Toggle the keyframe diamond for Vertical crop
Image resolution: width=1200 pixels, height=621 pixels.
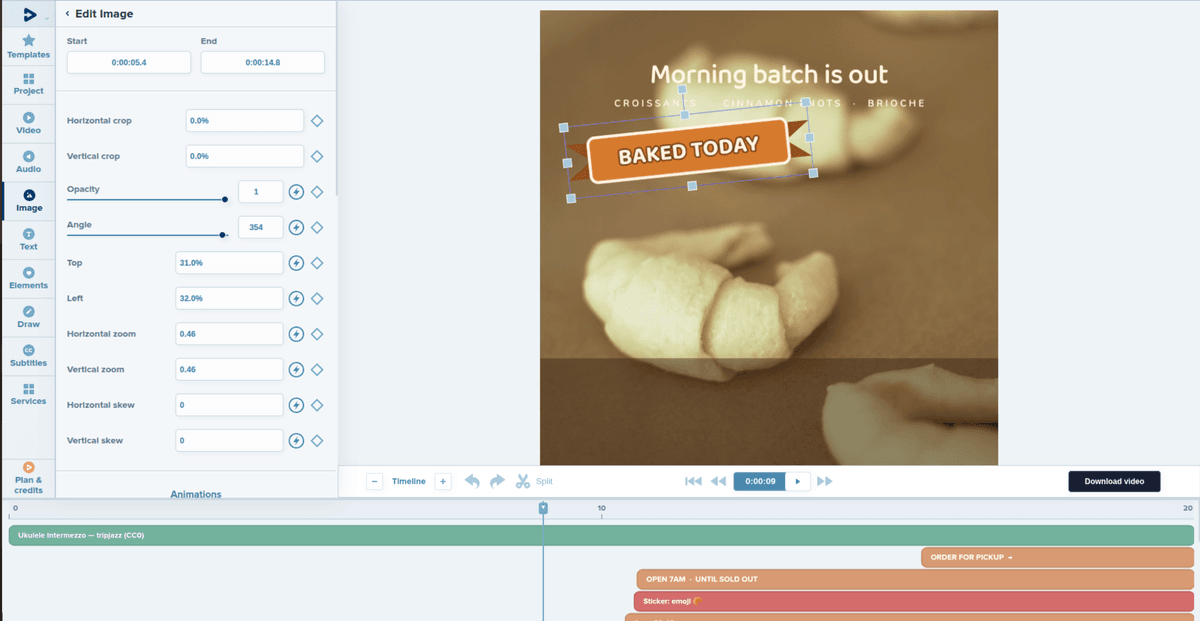pos(317,156)
